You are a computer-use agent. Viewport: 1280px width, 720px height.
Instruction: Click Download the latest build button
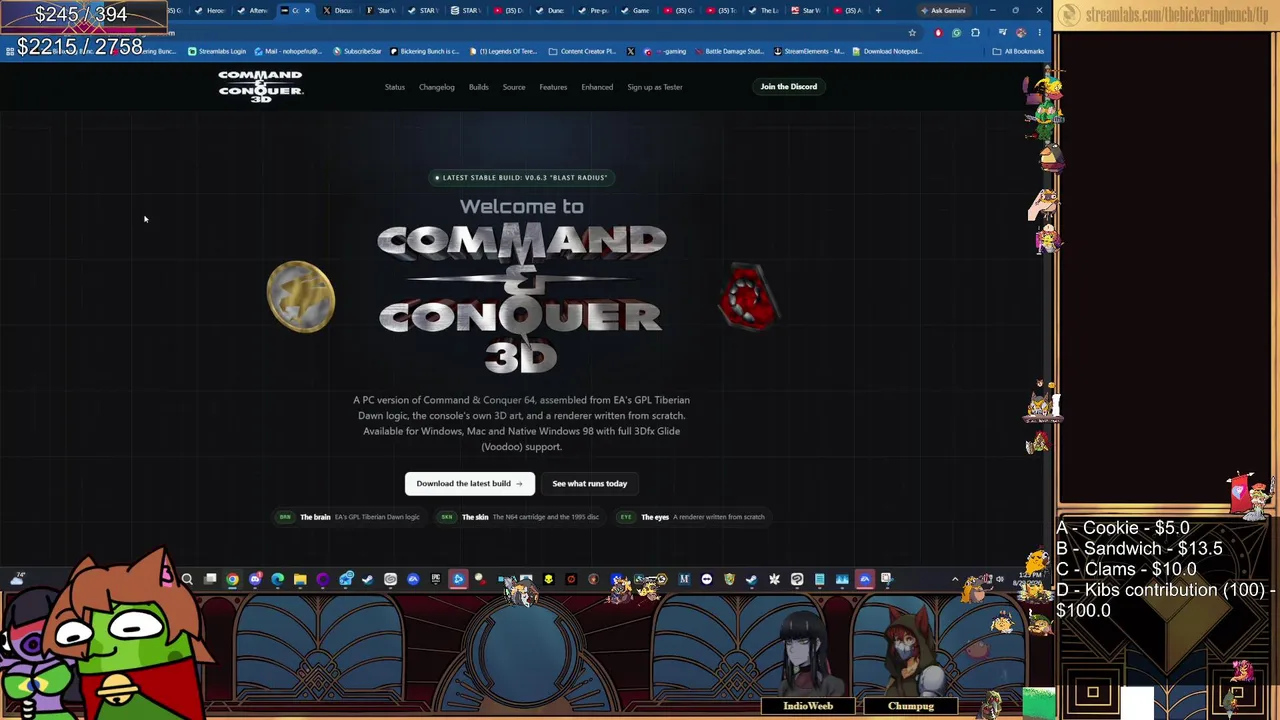click(x=469, y=484)
